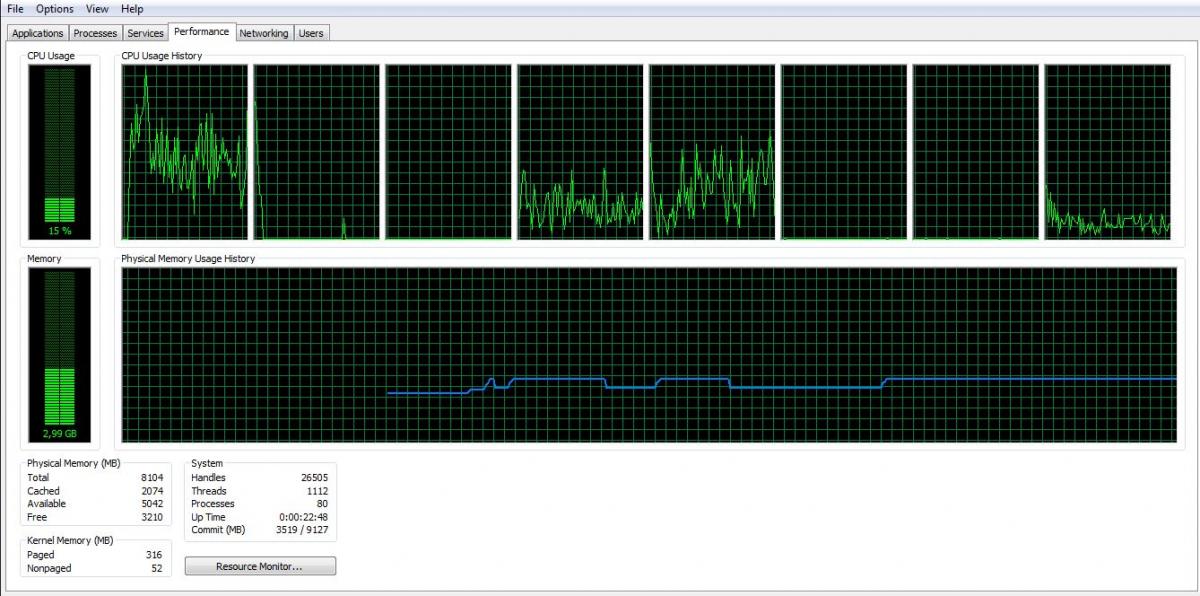Click the Resource Monitor button

click(x=260, y=566)
